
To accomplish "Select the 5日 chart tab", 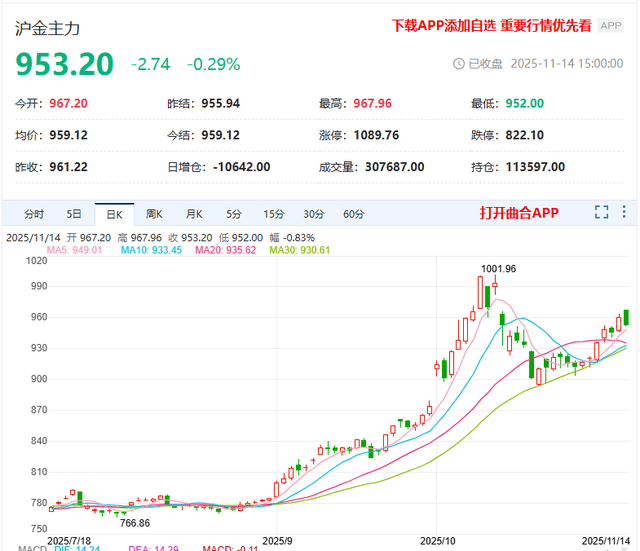I will [x=74, y=213].
